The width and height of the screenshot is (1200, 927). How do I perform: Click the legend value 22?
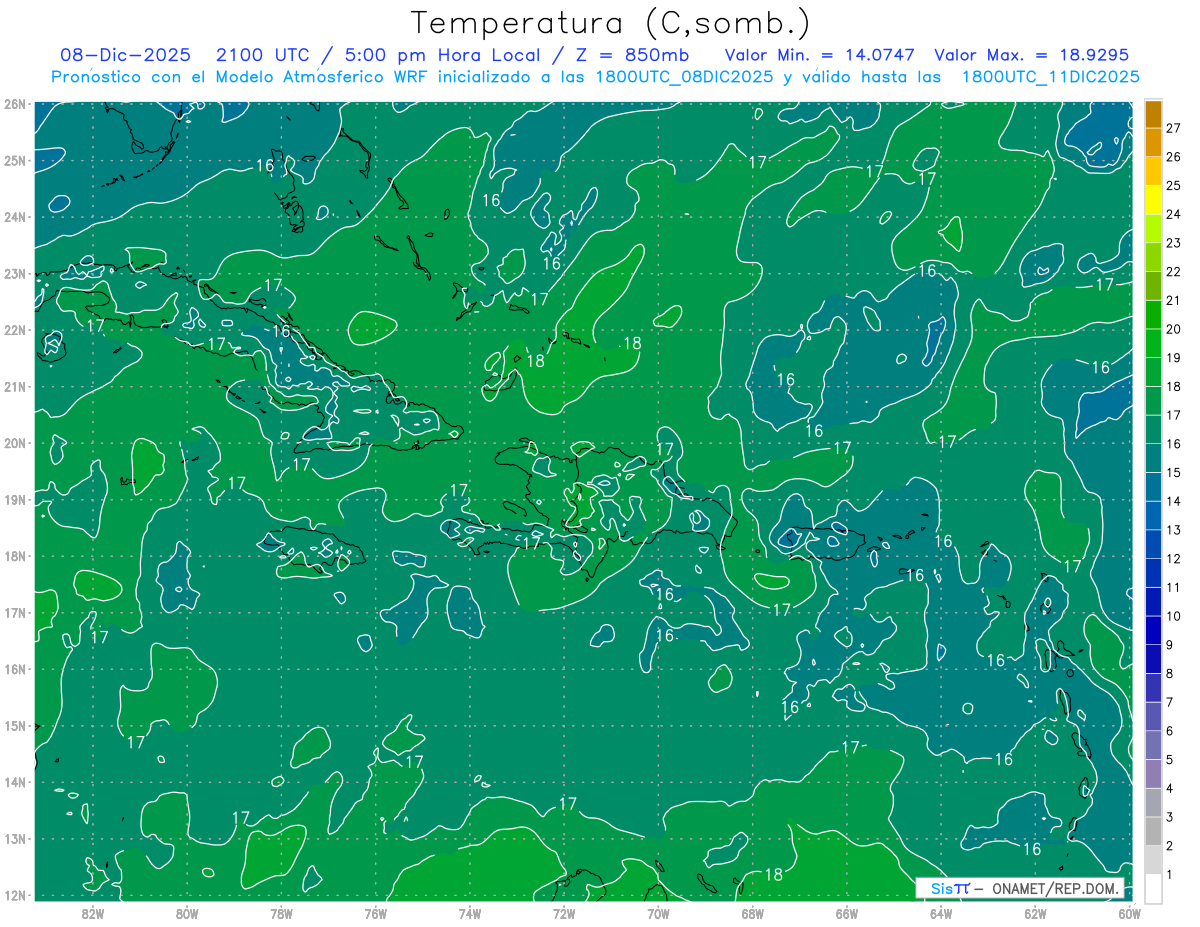click(1174, 272)
